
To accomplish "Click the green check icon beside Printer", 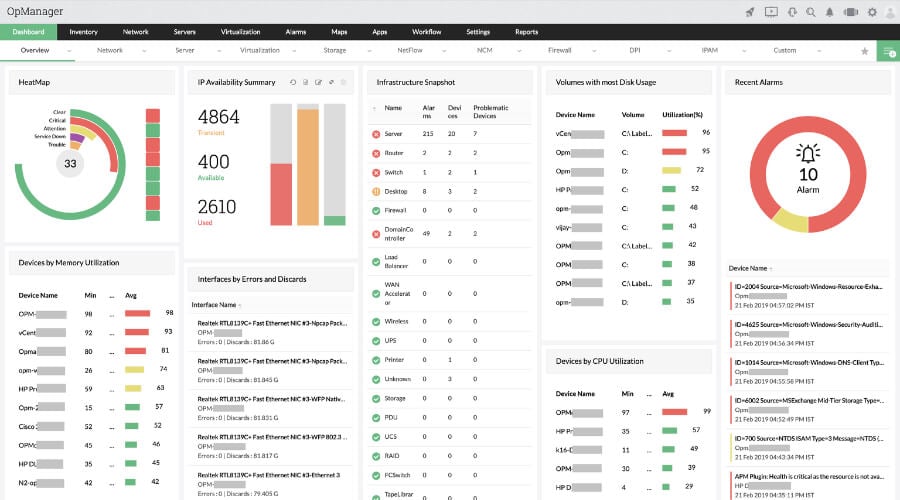I will [376, 360].
